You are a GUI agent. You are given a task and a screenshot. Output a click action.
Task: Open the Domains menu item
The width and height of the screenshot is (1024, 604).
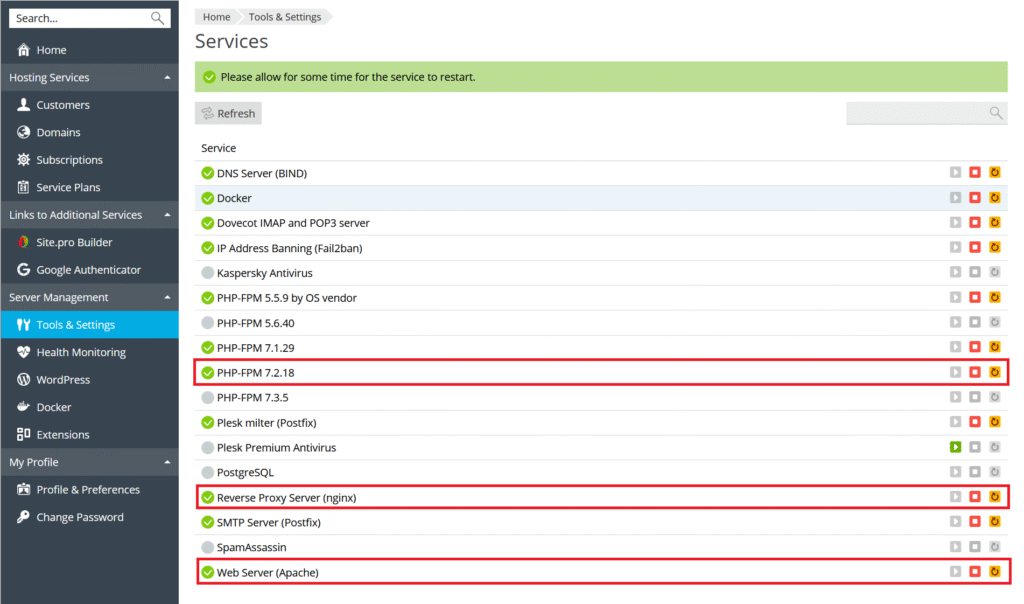point(58,132)
